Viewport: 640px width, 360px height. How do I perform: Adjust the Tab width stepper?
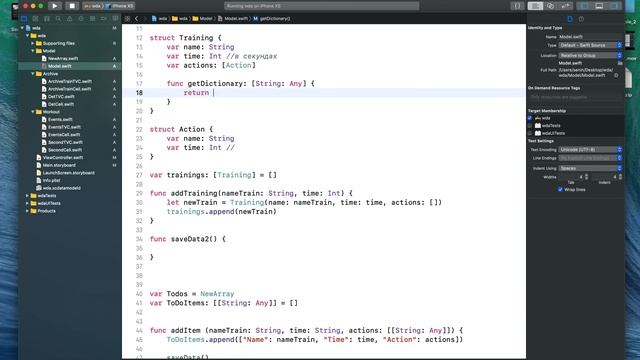pos(587,177)
